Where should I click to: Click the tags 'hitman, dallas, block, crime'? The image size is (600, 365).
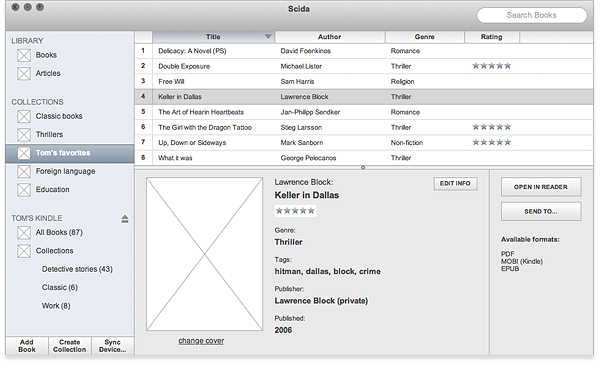(328, 271)
